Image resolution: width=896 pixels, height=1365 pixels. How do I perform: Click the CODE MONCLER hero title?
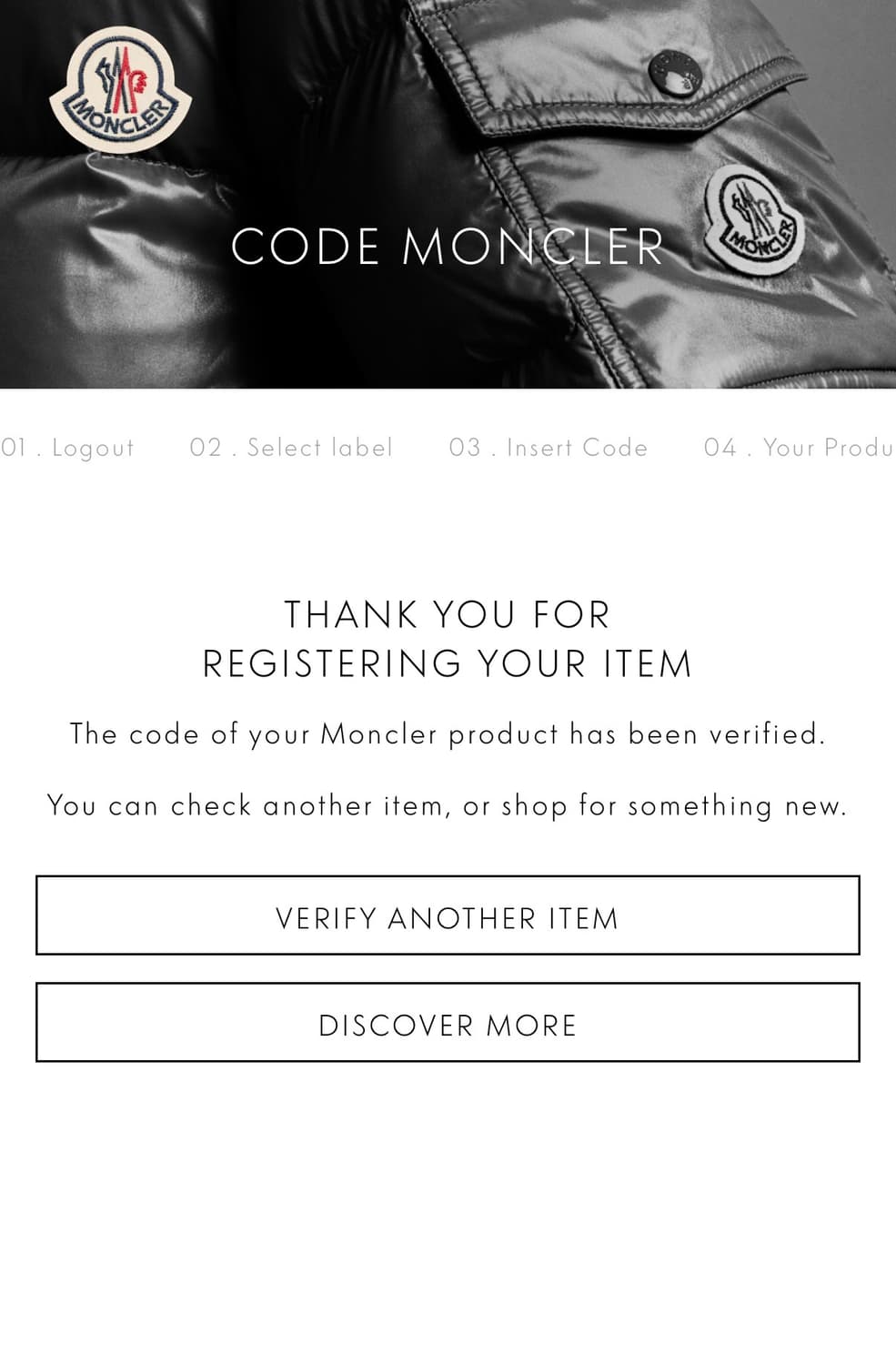[x=448, y=247]
